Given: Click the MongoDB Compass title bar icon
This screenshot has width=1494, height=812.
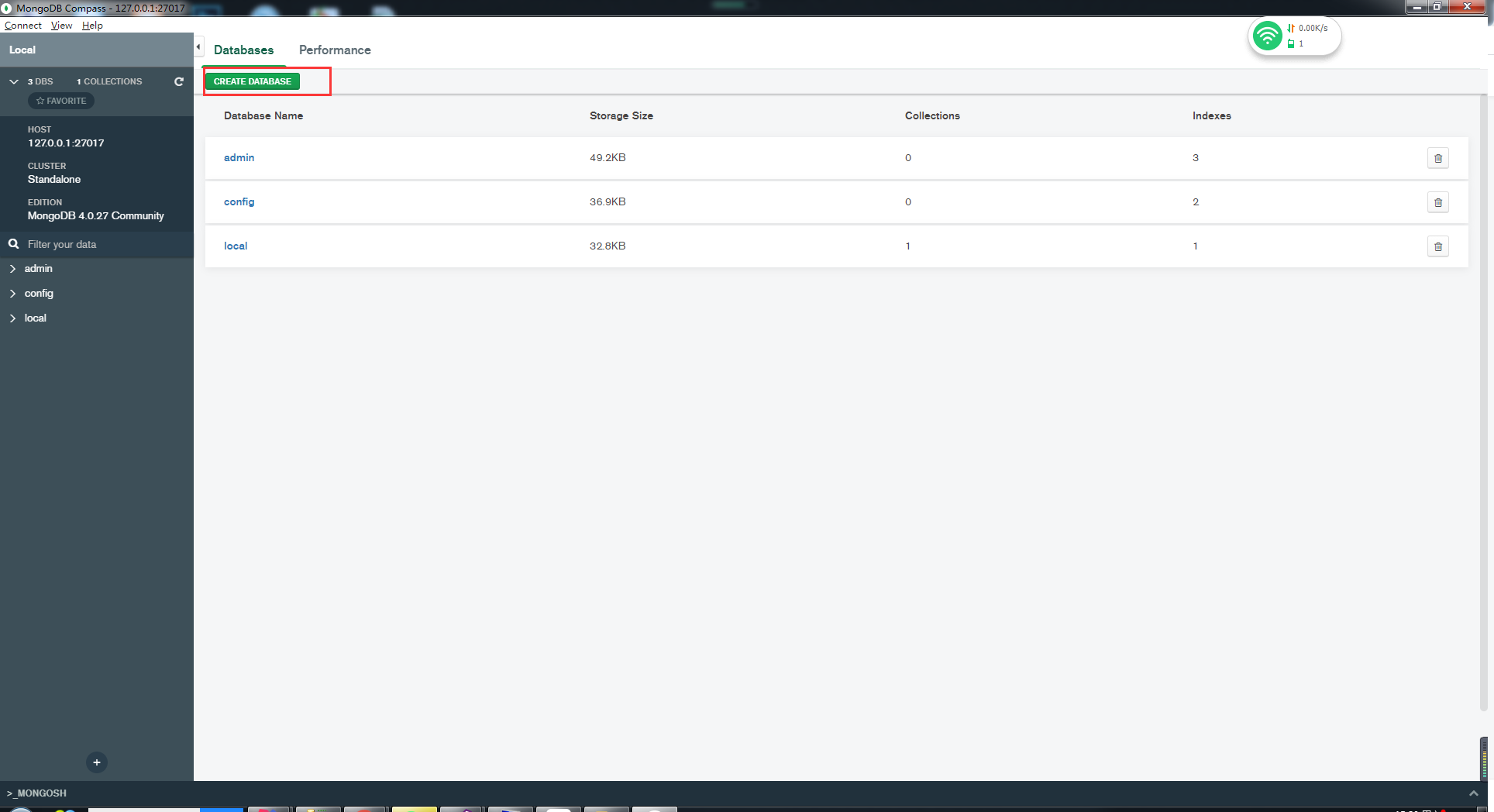Looking at the screenshot, I should [8, 8].
